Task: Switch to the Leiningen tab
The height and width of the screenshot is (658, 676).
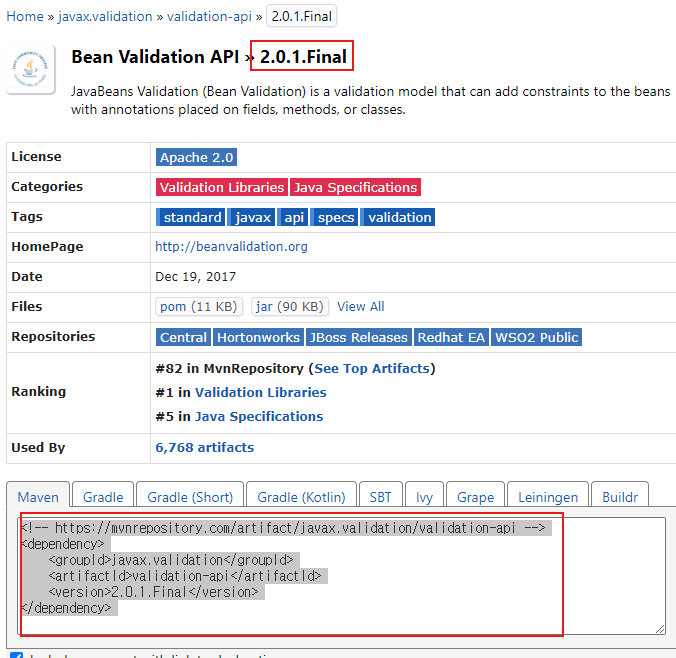Action: coord(548,497)
